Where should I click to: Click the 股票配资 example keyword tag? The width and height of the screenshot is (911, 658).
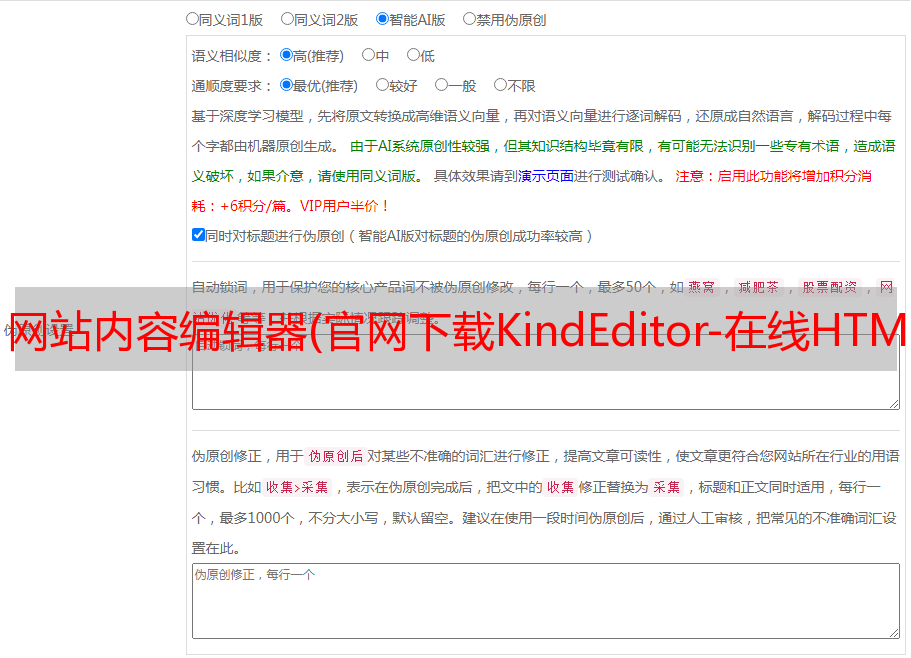click(830, 287)
